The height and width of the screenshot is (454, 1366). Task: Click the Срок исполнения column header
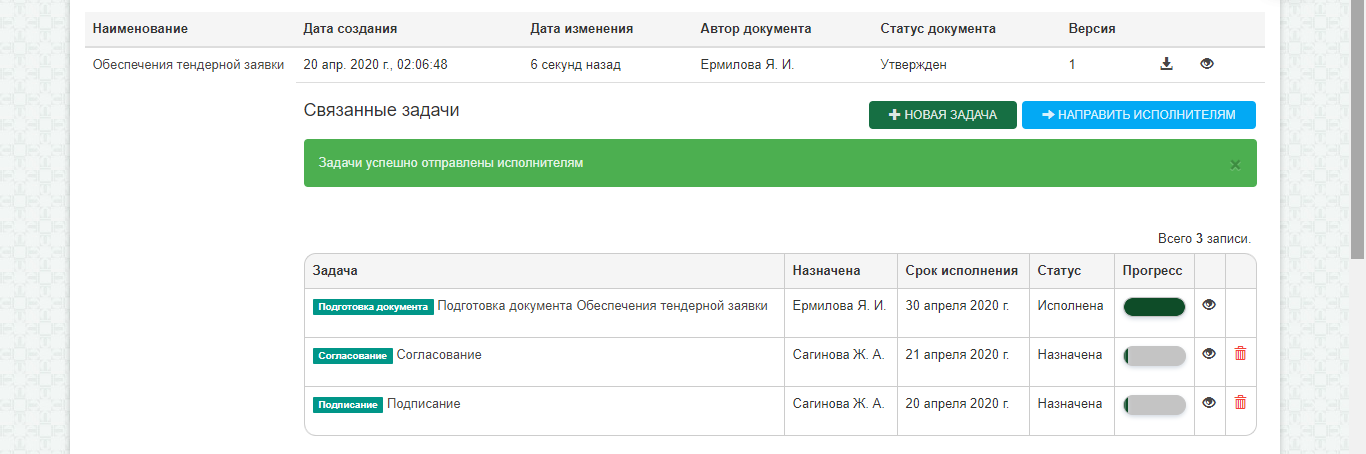[x=961, y=271]
